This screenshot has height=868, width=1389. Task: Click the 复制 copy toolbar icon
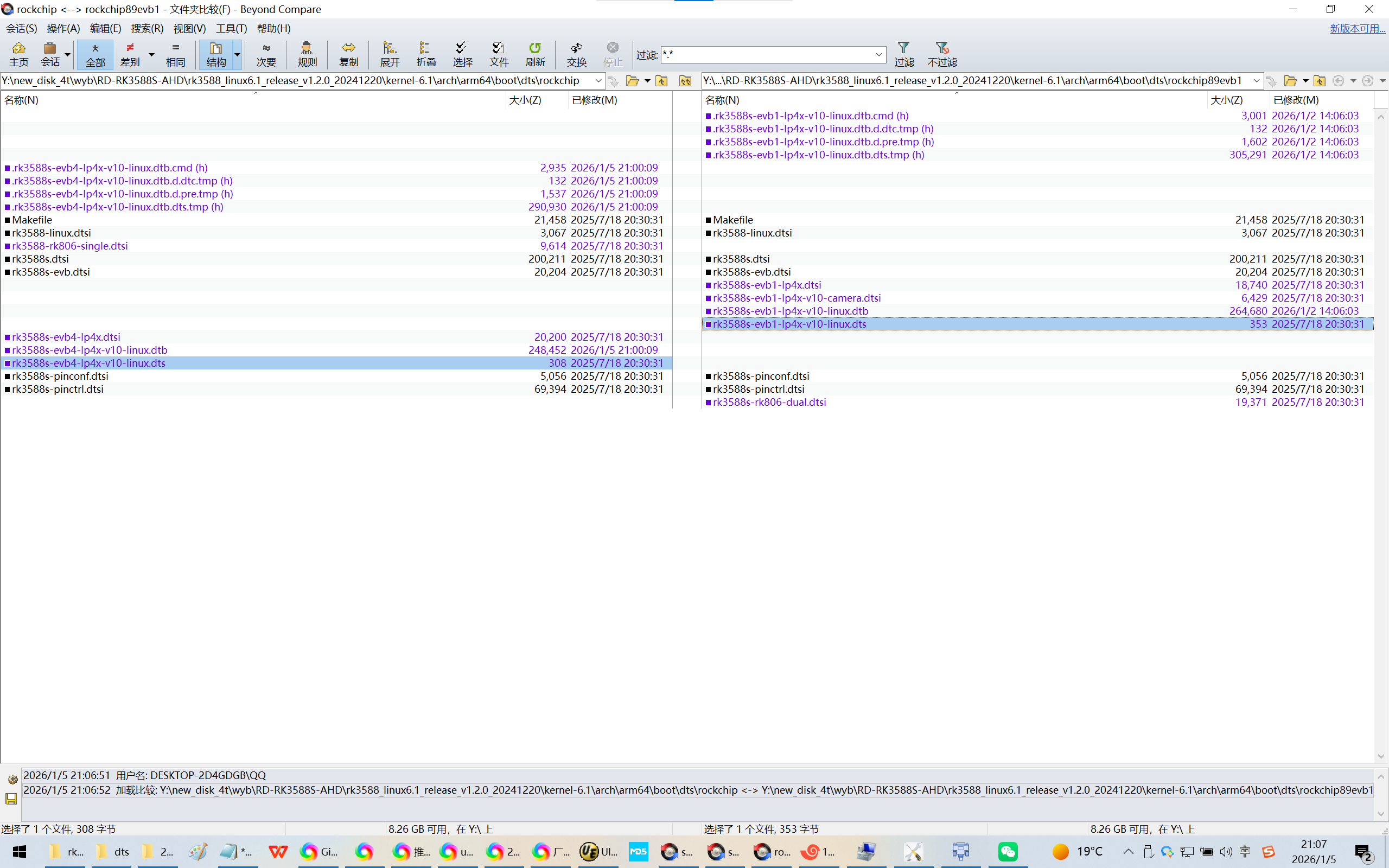(348, 54)
